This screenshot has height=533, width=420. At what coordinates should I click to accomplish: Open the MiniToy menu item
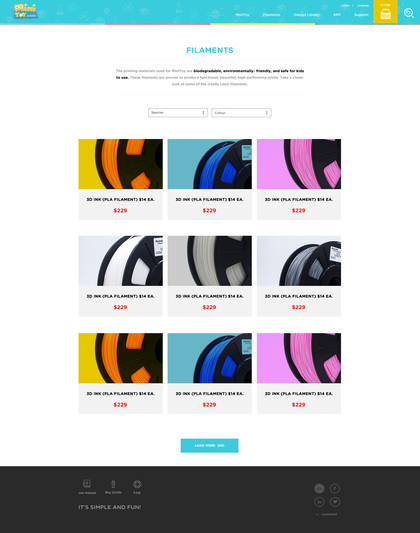(242, 15)
